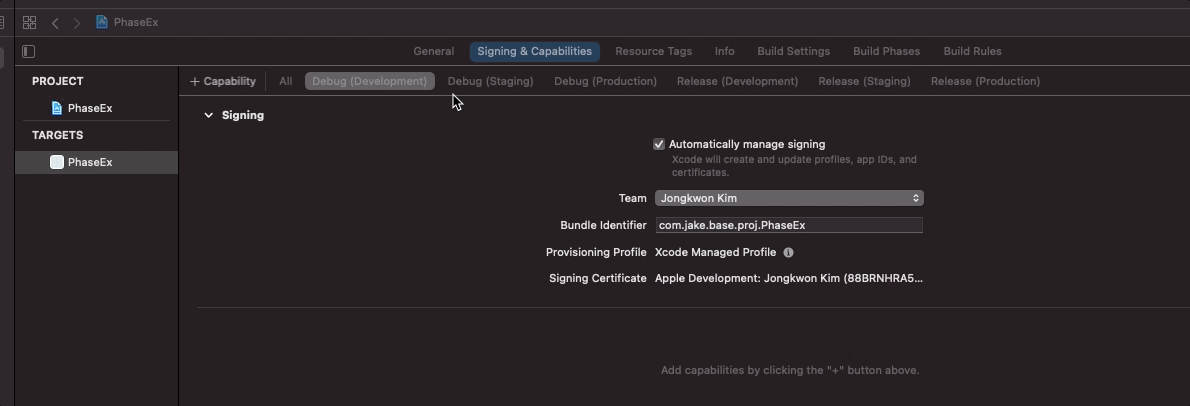Switch to the General tab
Image resolution: width=1190 pixels, height=406 pixels.
(433, 52)
